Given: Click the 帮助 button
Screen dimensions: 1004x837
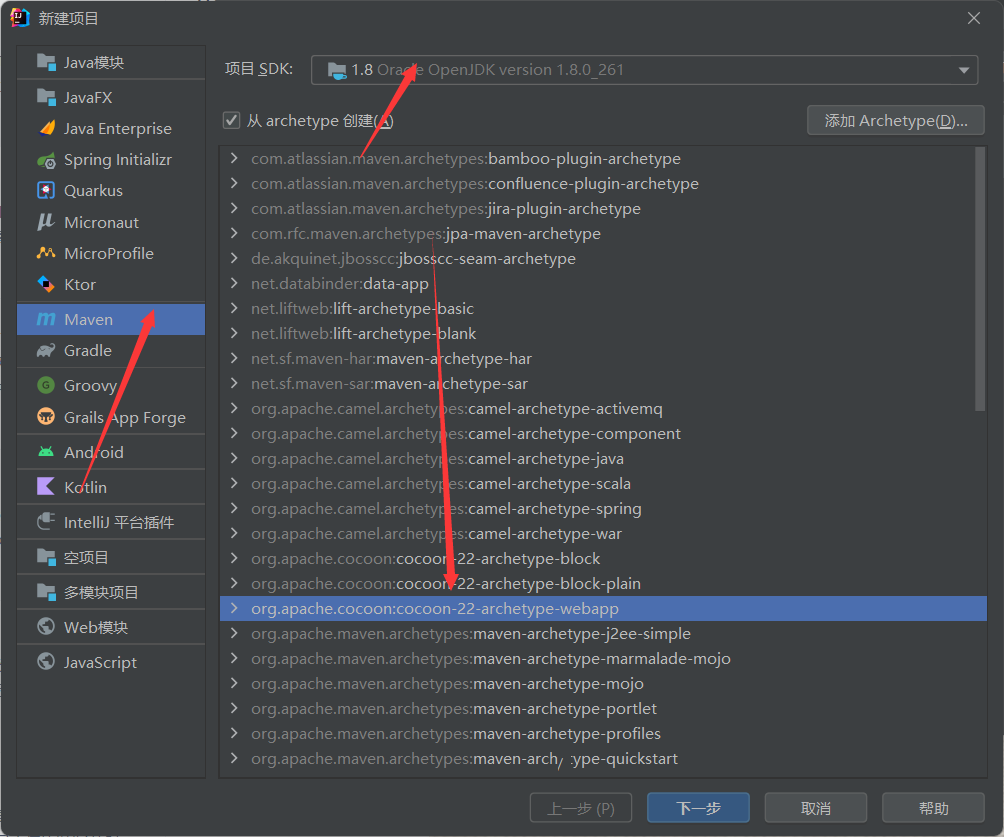Looking at the screenshot, I should click(933, 808).
